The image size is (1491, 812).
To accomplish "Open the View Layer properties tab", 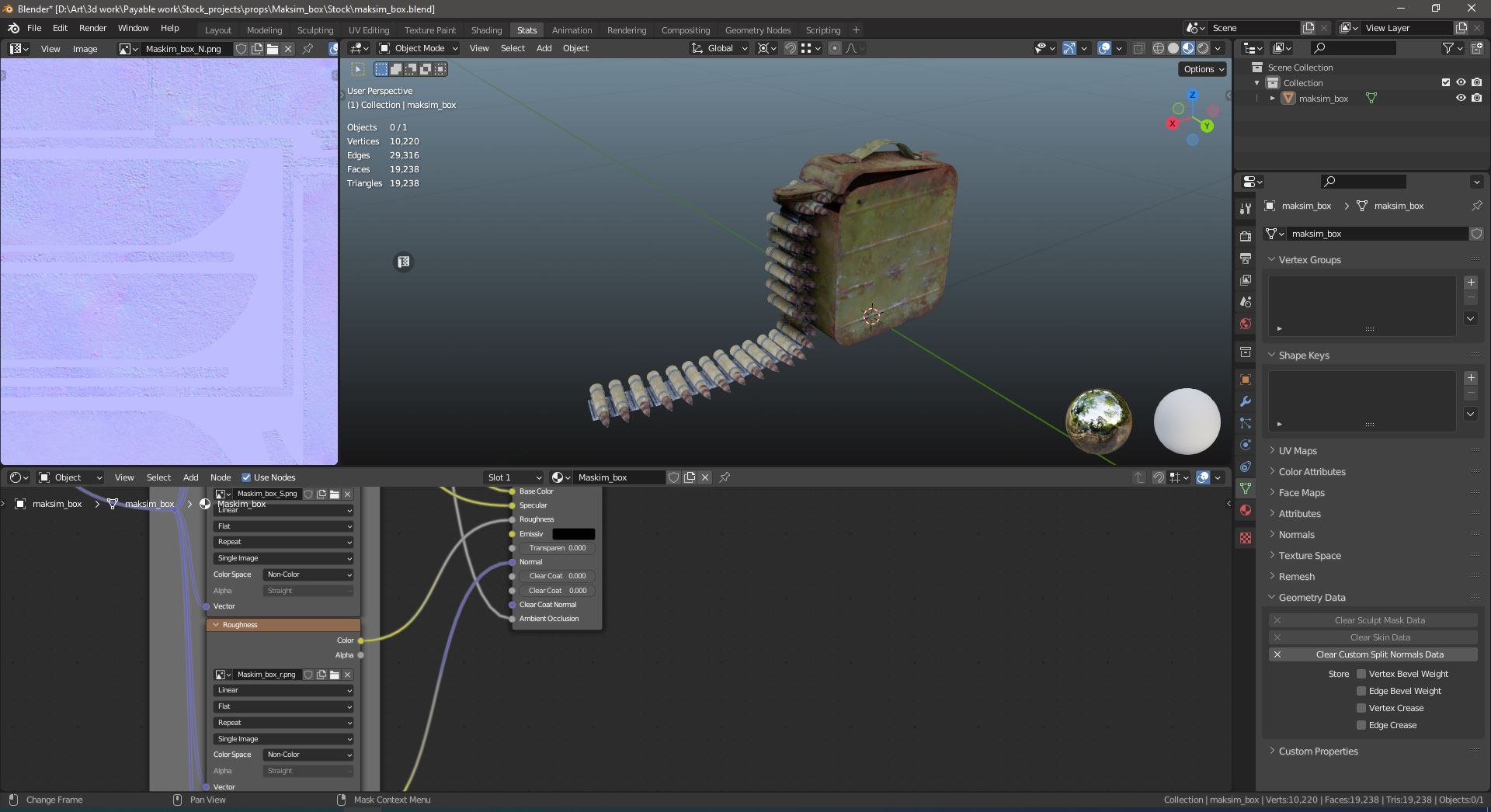I will tap(1246, 279).
